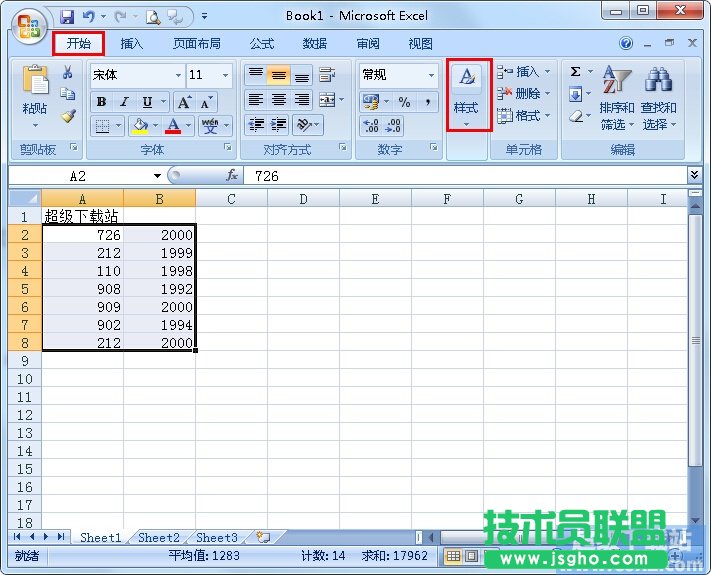Apply percent style format
Viewport: 711px width, 575px height.
pyautogui.click(x=404, y=102)
